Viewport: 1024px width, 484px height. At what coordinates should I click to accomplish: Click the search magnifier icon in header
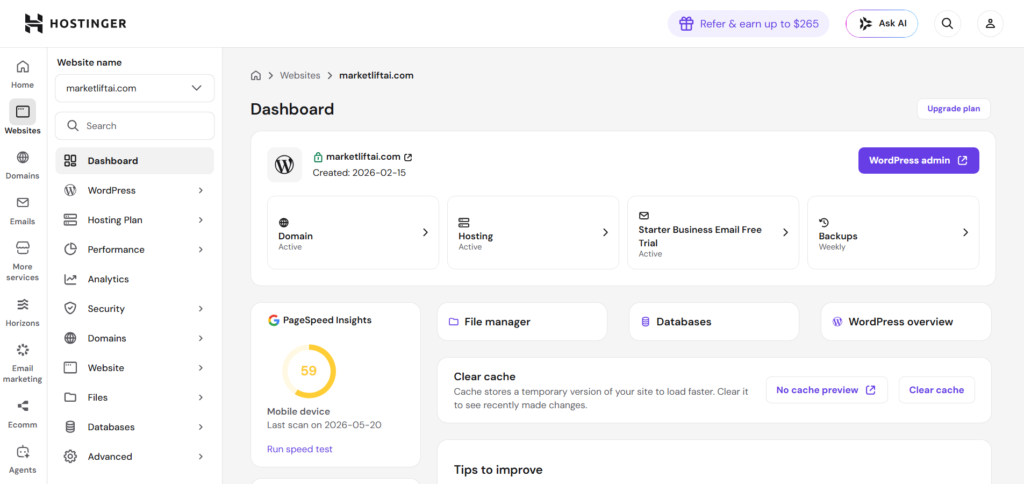pyautogui.click(x=947, y=24)
